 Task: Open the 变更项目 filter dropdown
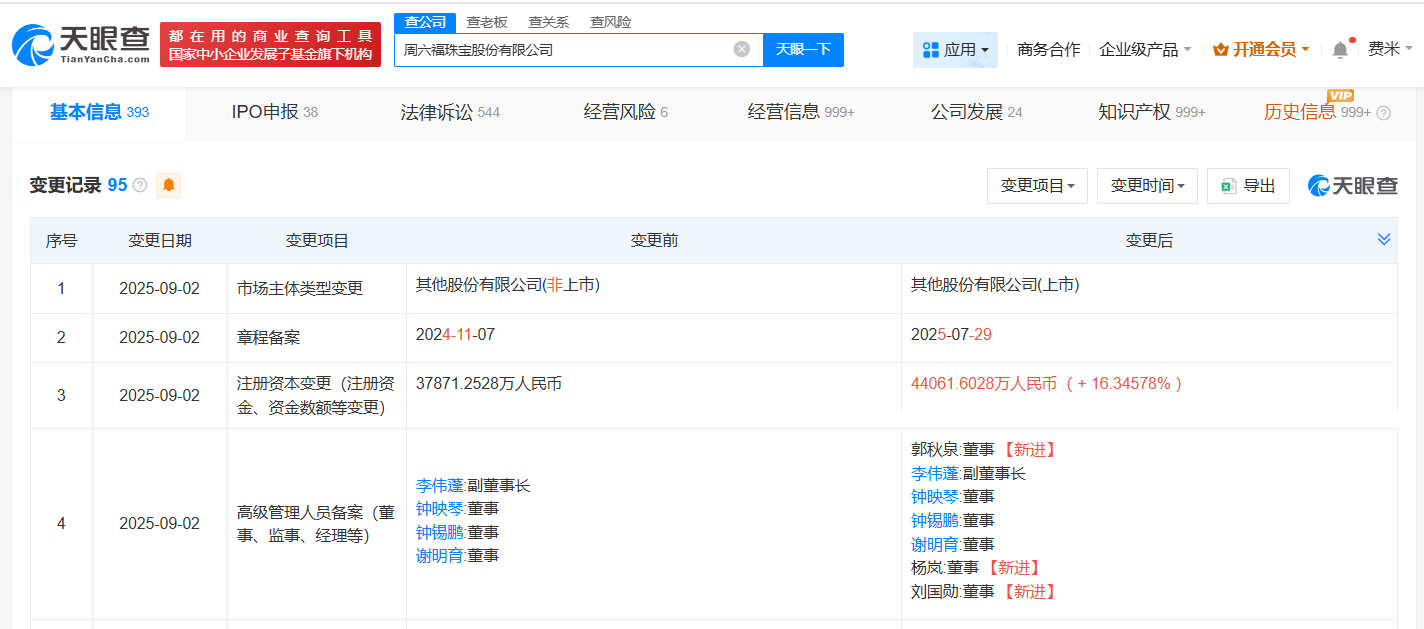[1037, 186]
